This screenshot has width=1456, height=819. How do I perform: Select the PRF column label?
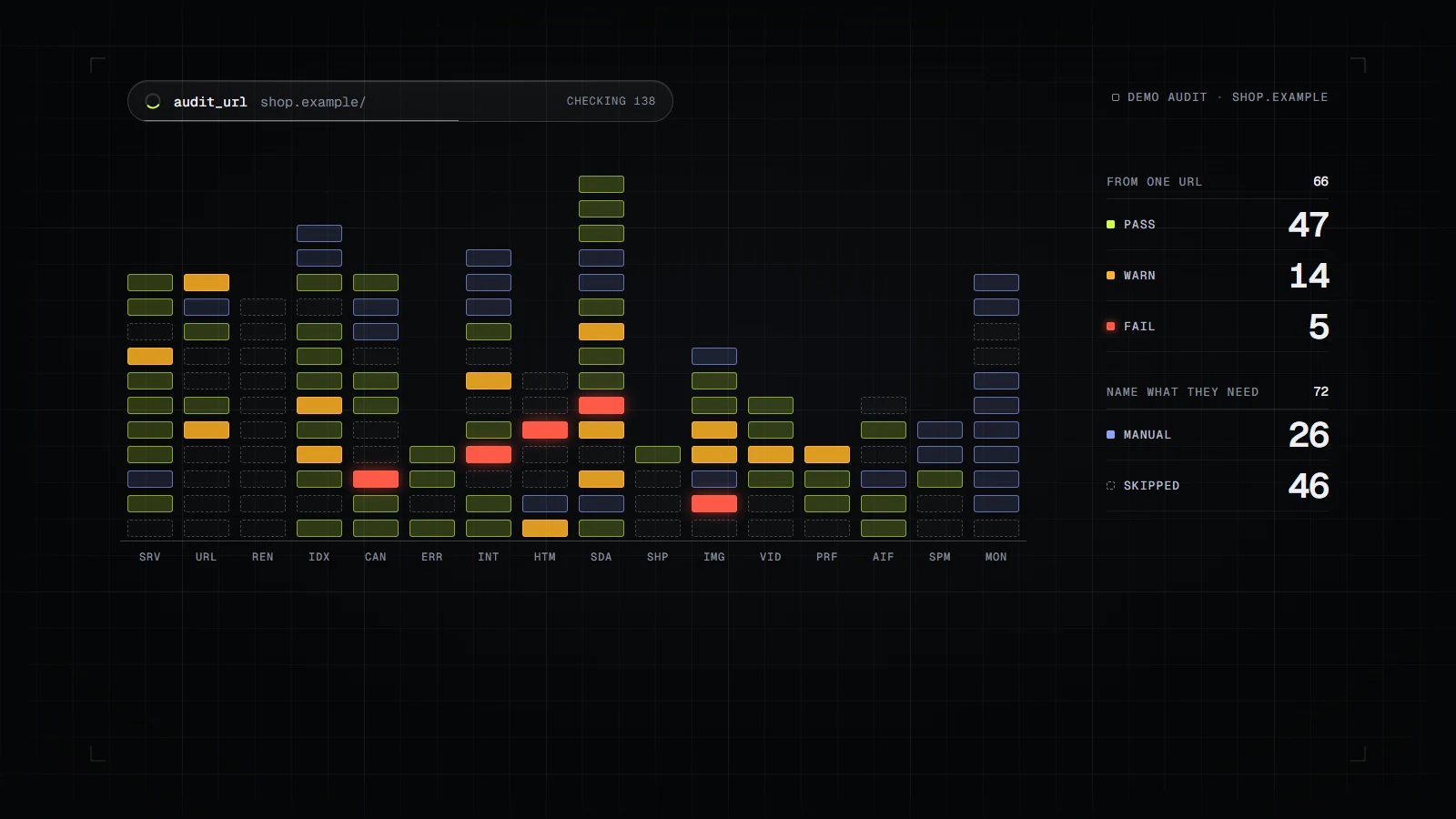827,557
